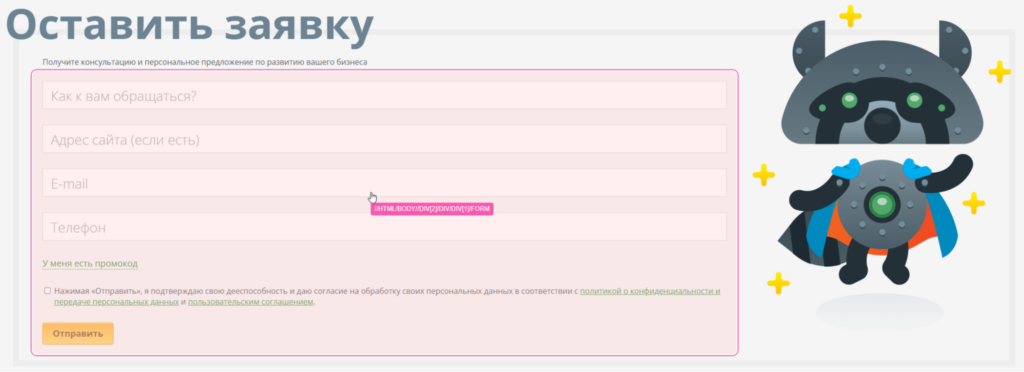1024x372 pixels.
Task: Focus the 'Адрес сайта (если есть)' field
Action: point(384,140)
